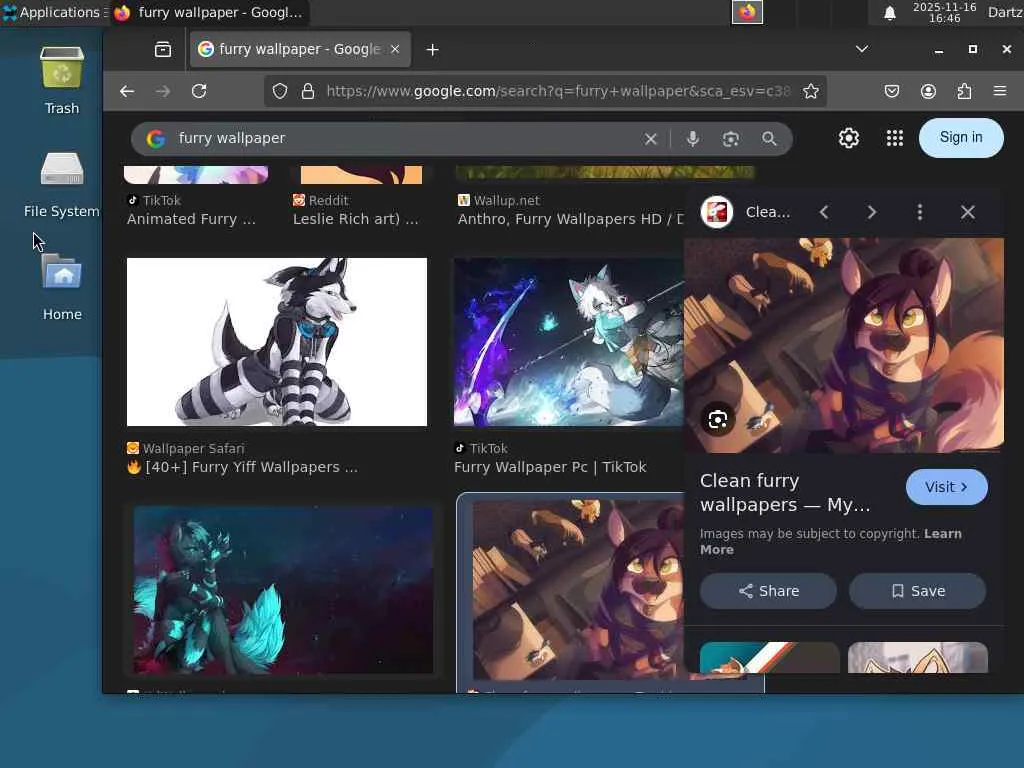Open the selected squirrel girl result thumbnail

[577, 590]
